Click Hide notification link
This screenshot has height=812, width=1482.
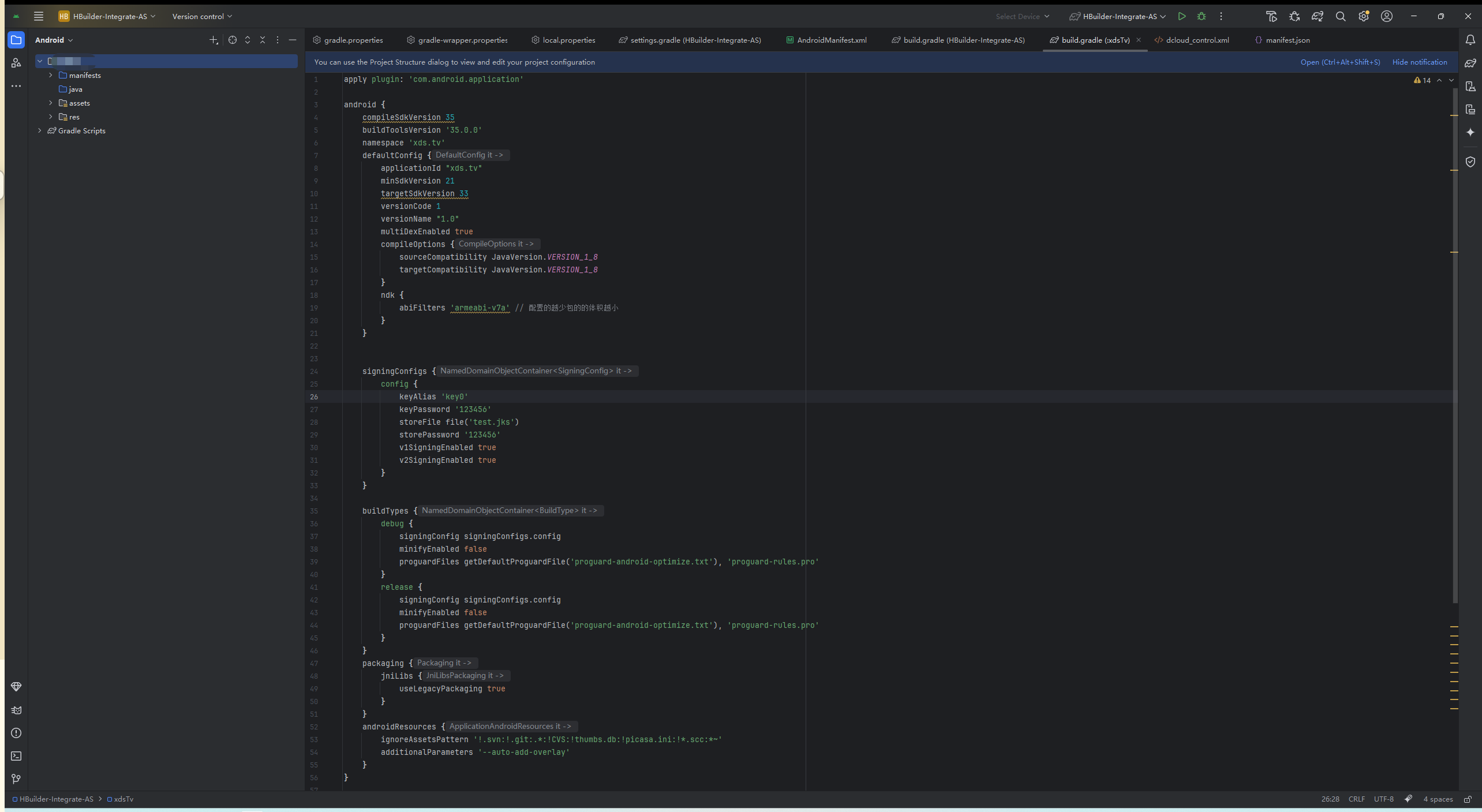[1419, 62]
